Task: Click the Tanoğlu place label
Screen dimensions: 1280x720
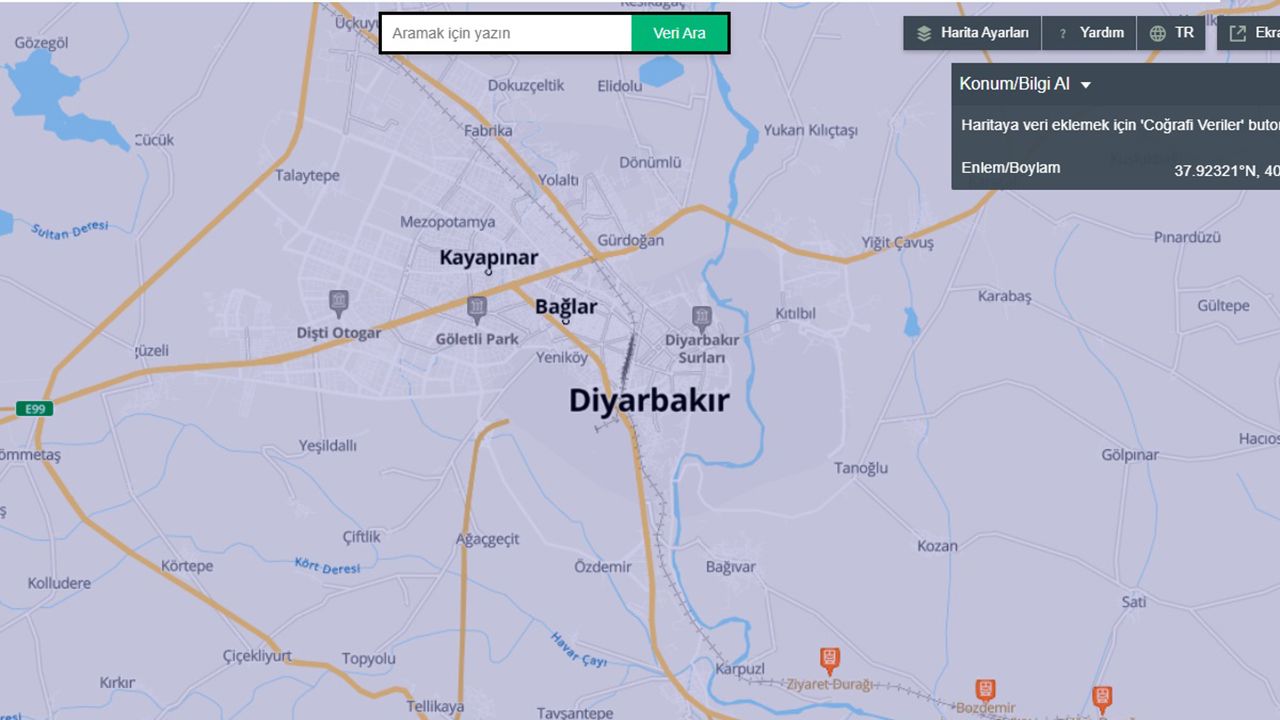Action: point(861,468)
